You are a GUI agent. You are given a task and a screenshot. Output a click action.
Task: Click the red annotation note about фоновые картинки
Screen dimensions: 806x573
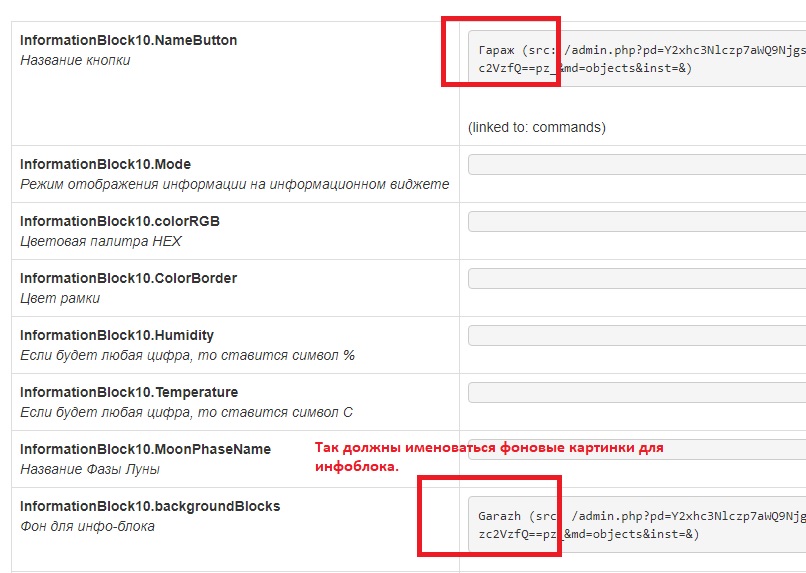489,457
